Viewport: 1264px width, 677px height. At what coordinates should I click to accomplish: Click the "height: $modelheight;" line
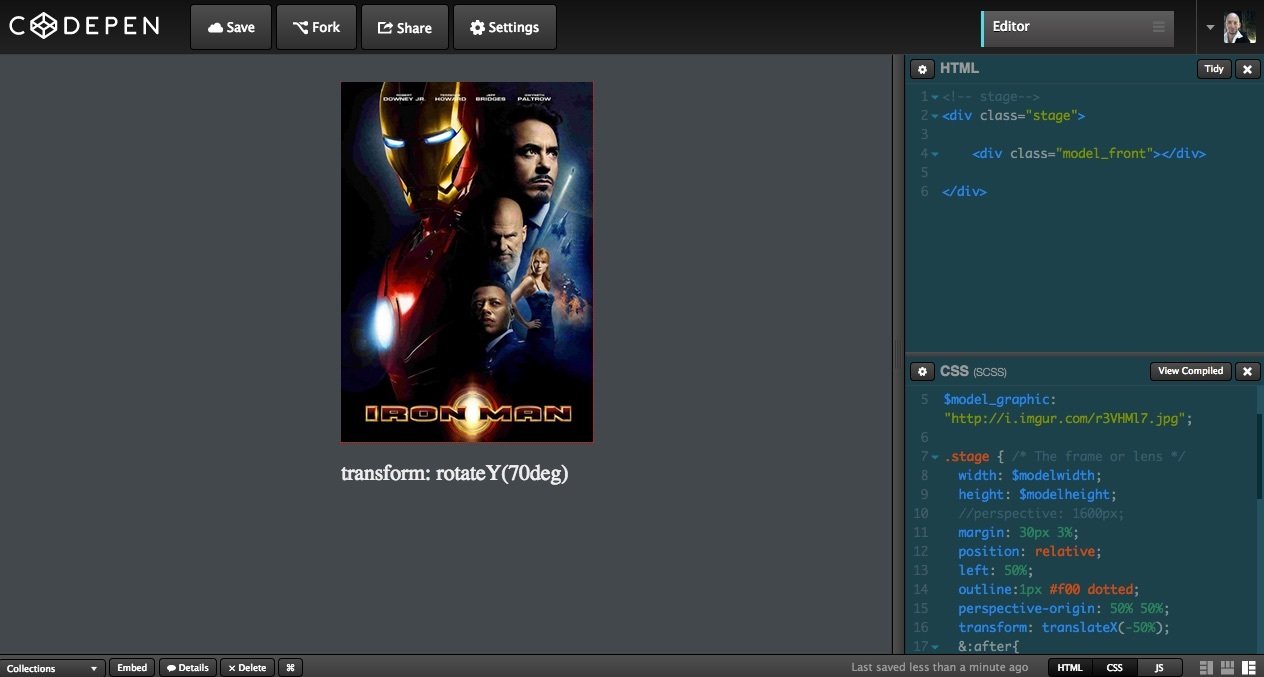[1036, 494]
